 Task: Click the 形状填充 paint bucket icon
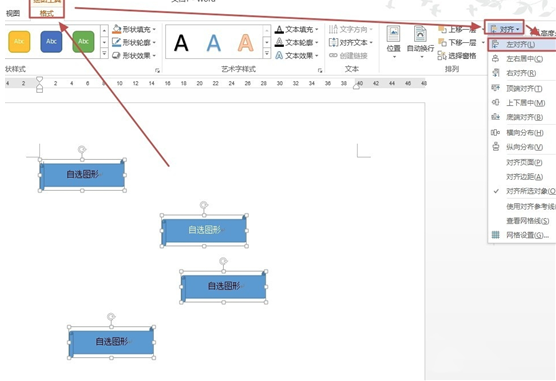click(117, 29)
